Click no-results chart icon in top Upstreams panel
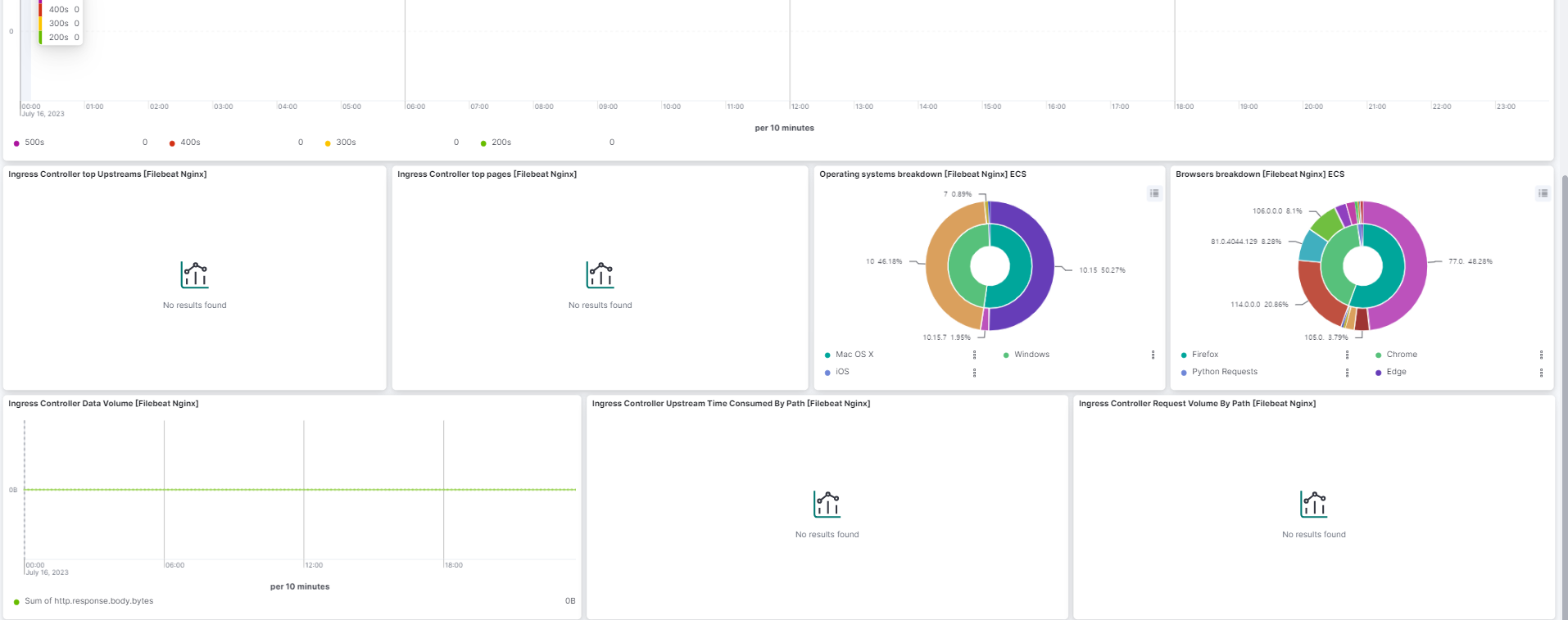The width and height of the screenshot is (1568, 620). point(194,275)
